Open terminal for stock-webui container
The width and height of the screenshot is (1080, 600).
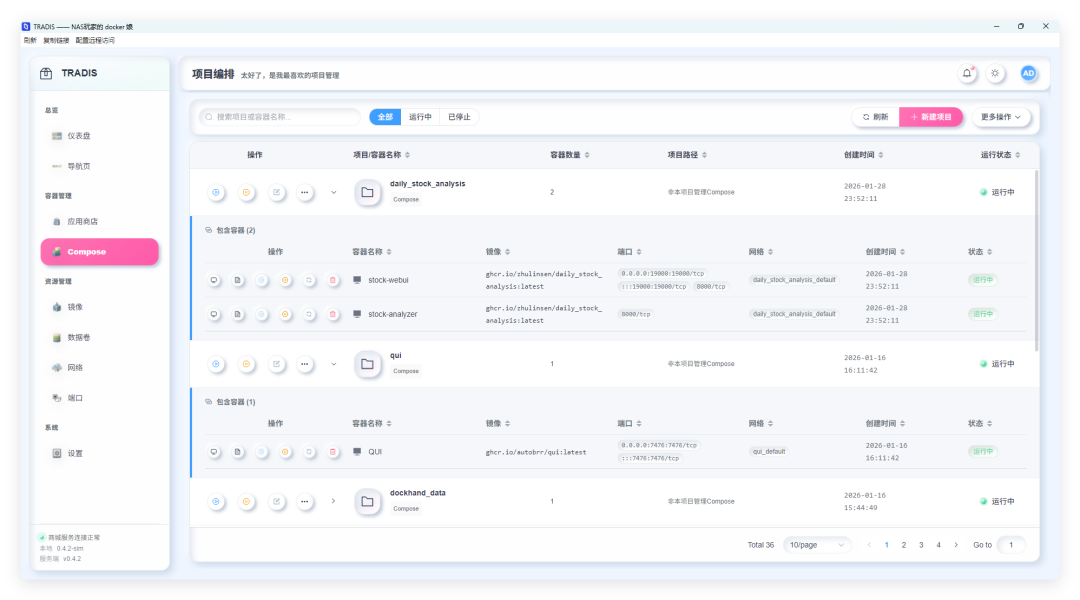214,280
